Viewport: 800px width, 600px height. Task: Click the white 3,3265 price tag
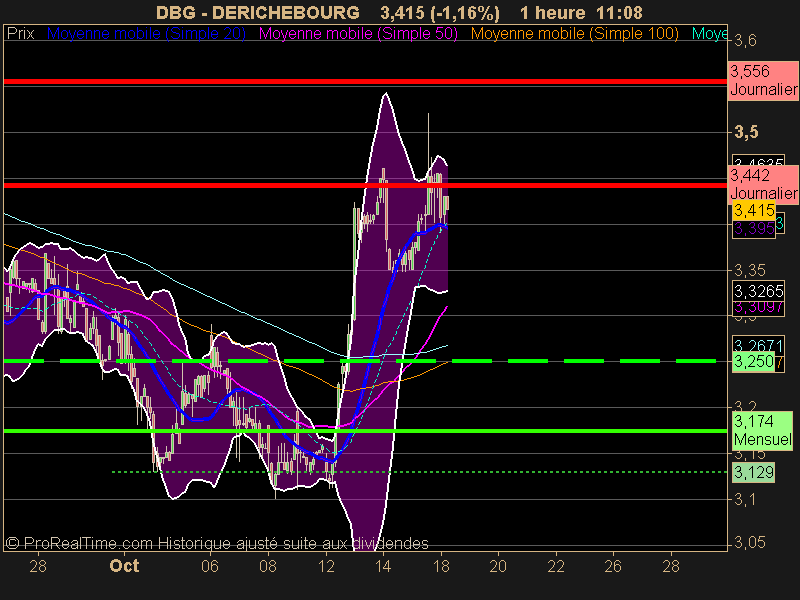coord(759,291)
